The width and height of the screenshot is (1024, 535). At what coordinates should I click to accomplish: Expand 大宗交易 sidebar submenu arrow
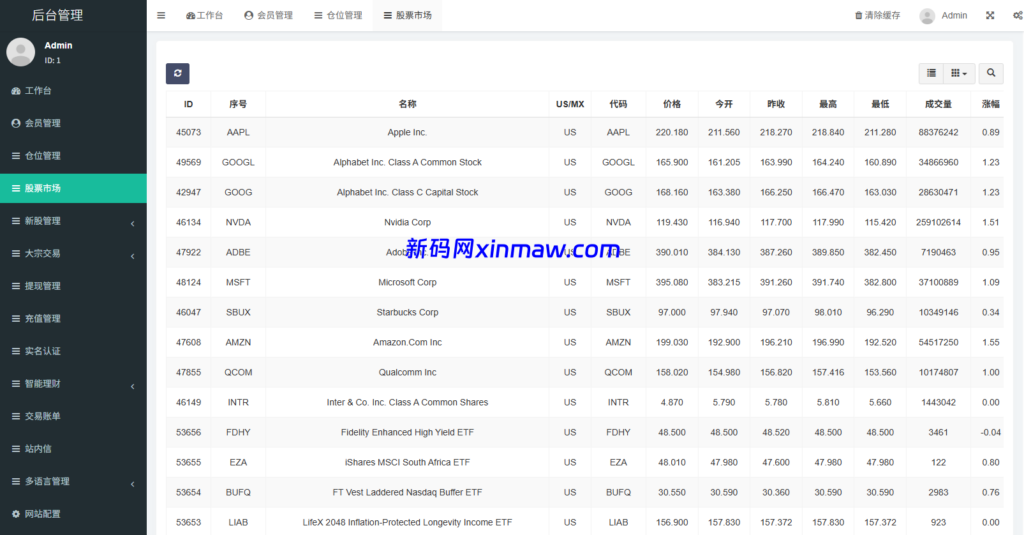(x=133, y=256)
